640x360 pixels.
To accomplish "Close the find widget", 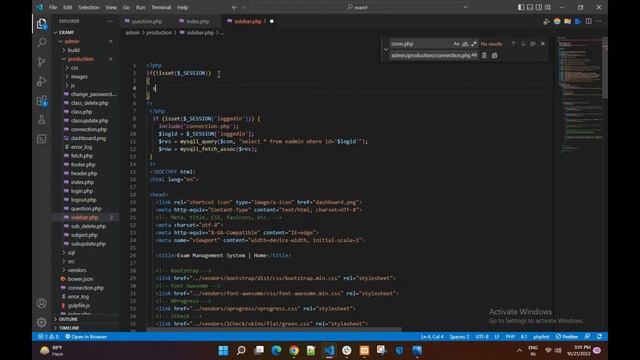I will pos(543,44).
